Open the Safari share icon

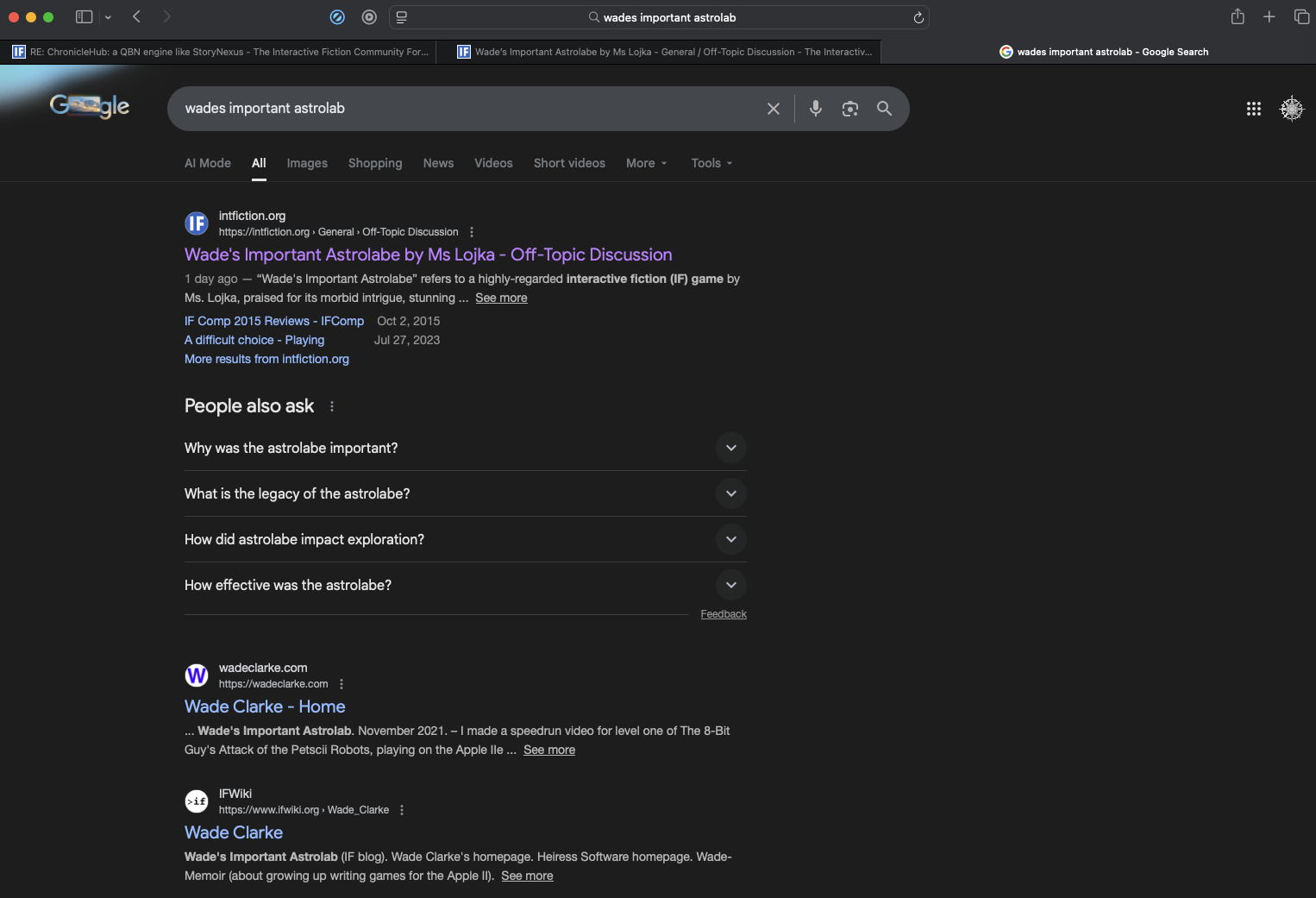click(x=1237, y=17)
